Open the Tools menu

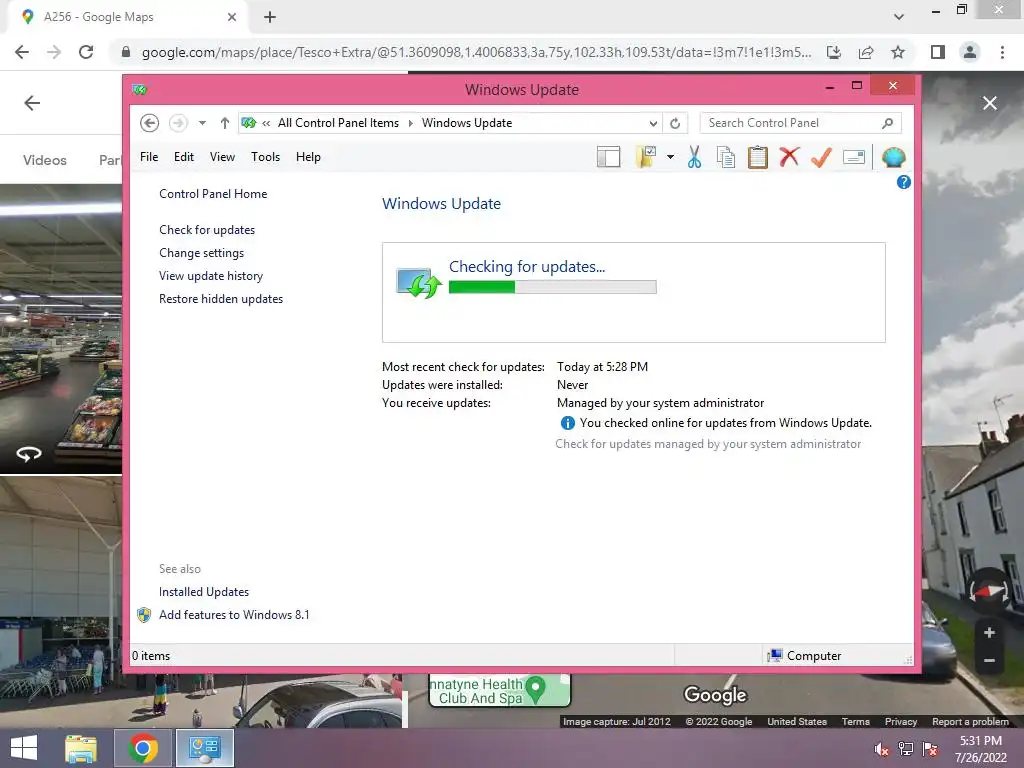tap(265, 157)
